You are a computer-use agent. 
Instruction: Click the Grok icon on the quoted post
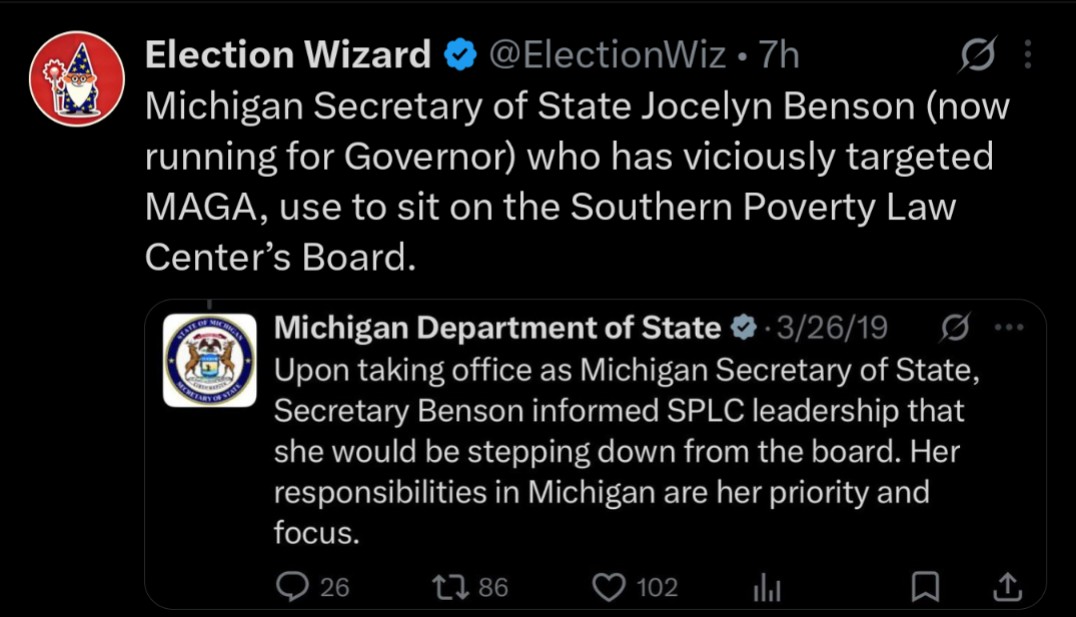[956, 327]
